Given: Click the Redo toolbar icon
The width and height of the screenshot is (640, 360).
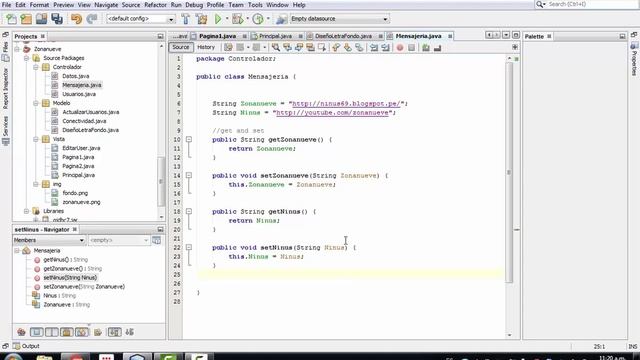Looking at the screenshot, I should tap(92, 19).
